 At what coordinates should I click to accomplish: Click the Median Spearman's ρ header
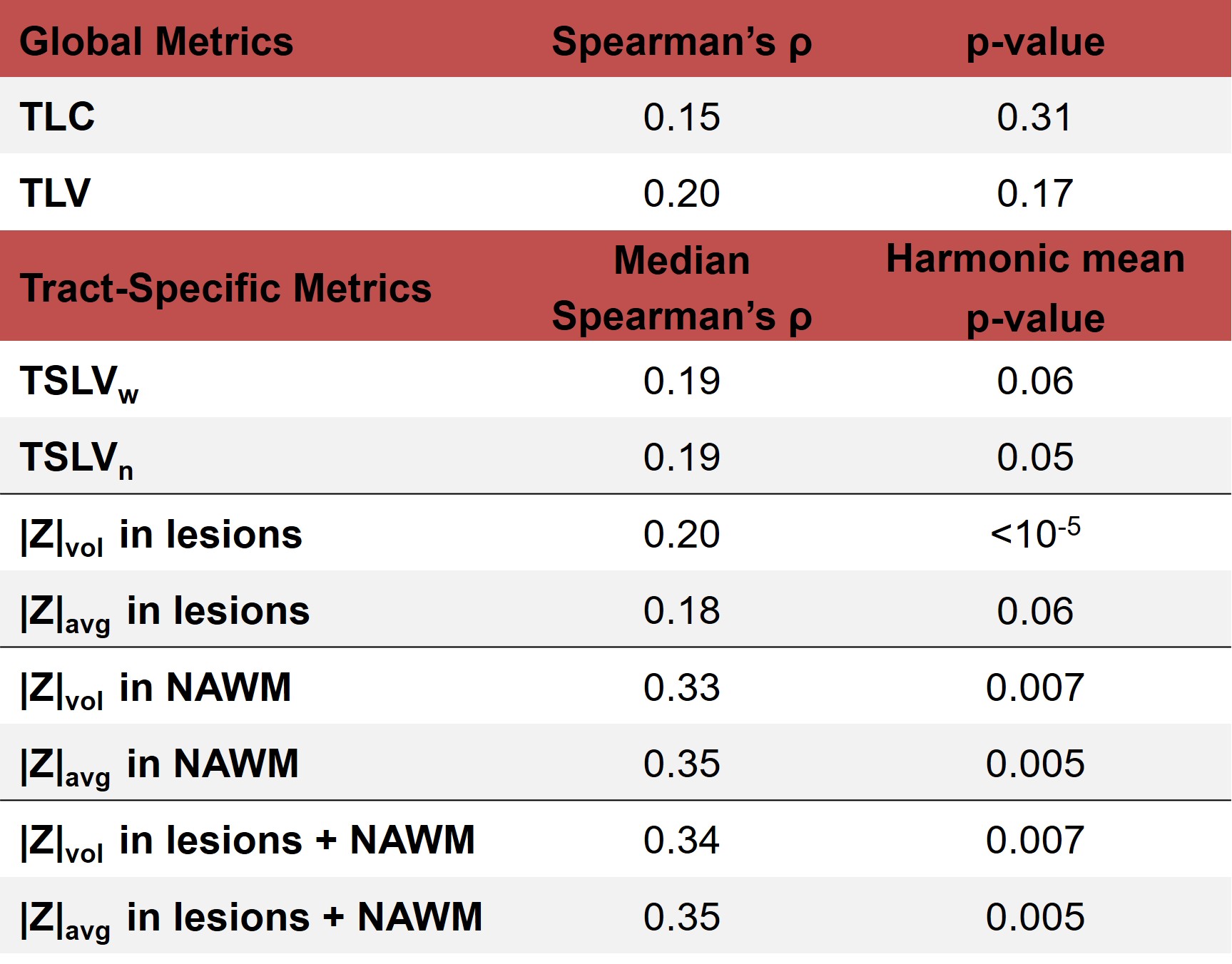pos(681,288)
